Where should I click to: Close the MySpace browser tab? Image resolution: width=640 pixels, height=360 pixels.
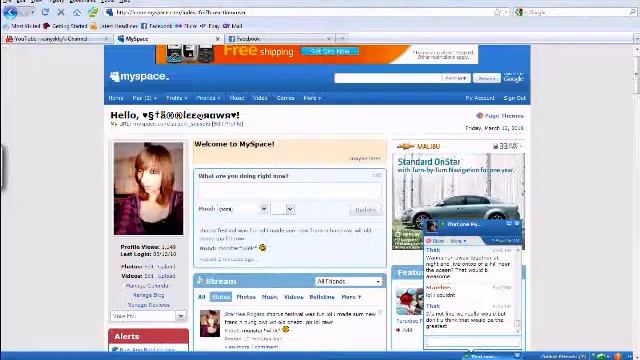pyautogui.click(x=218, y=39)
